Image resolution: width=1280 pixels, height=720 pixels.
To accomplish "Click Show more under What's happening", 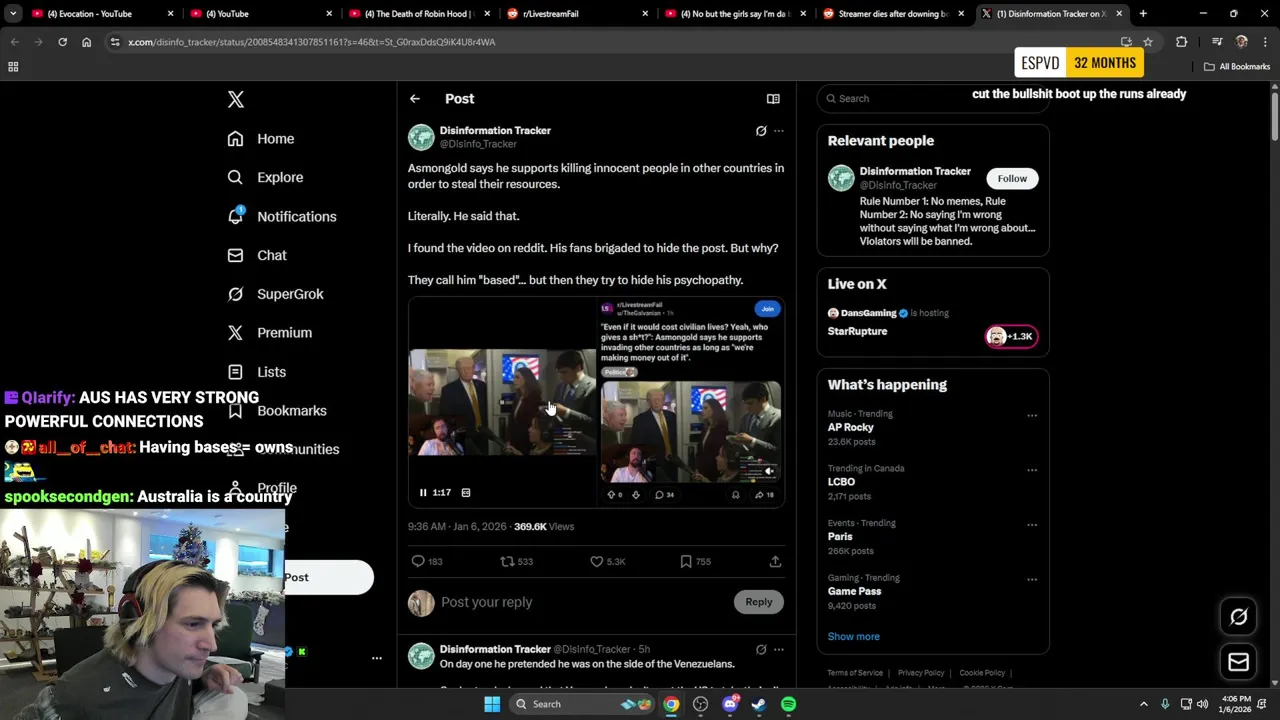I will (x=854, y=636).
